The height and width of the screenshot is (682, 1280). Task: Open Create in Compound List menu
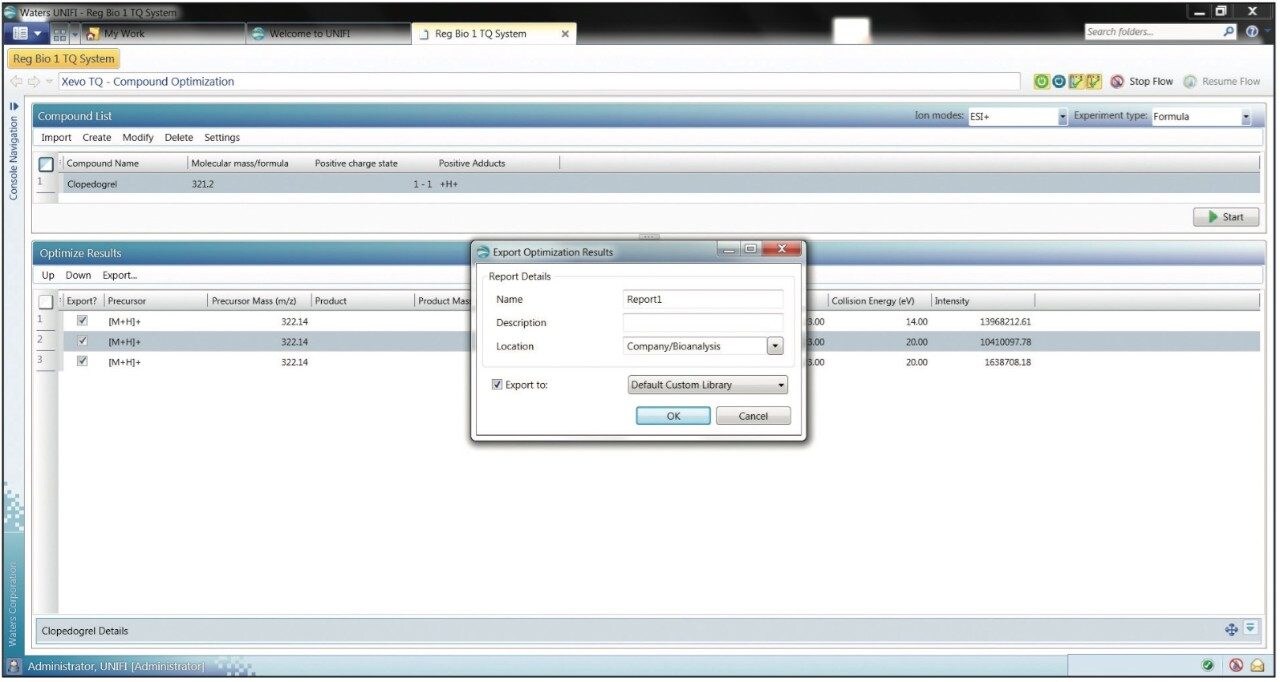97,138
